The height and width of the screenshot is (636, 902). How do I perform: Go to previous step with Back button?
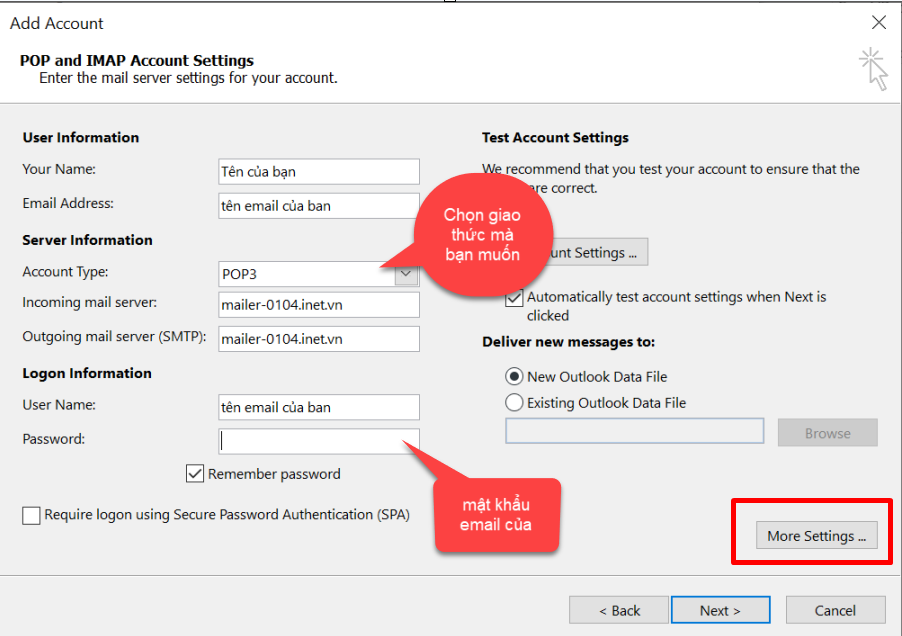pyautogui.click(x=619, y=610)
